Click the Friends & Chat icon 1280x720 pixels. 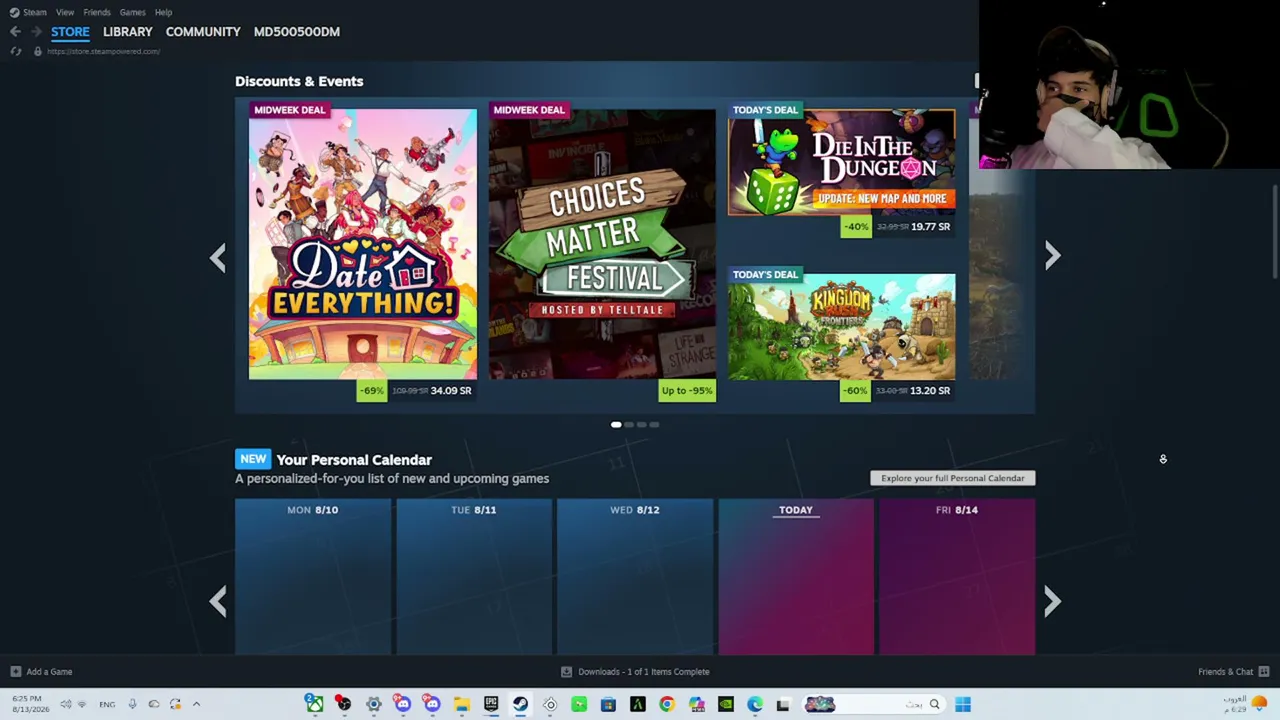(1264, 672)
